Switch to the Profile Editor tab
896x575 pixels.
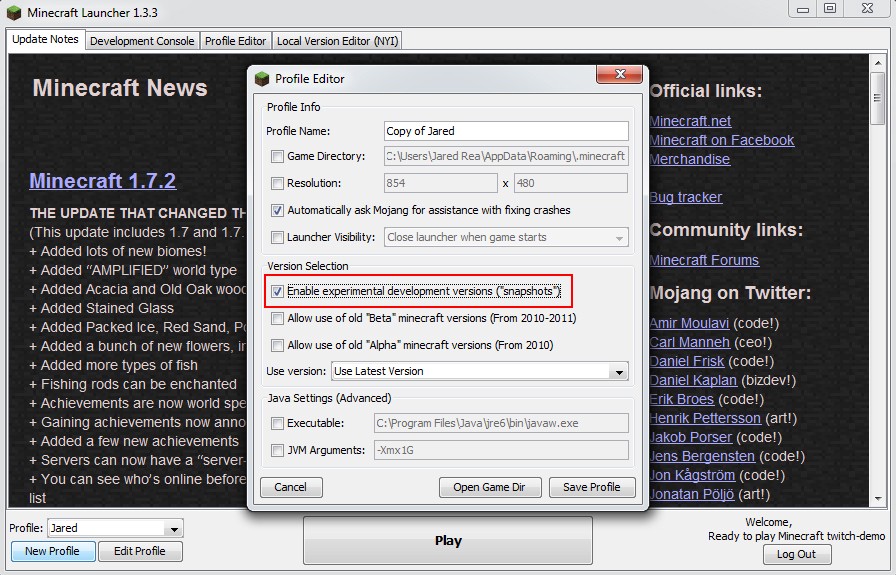pyautogui.click(x=235, y=41)
